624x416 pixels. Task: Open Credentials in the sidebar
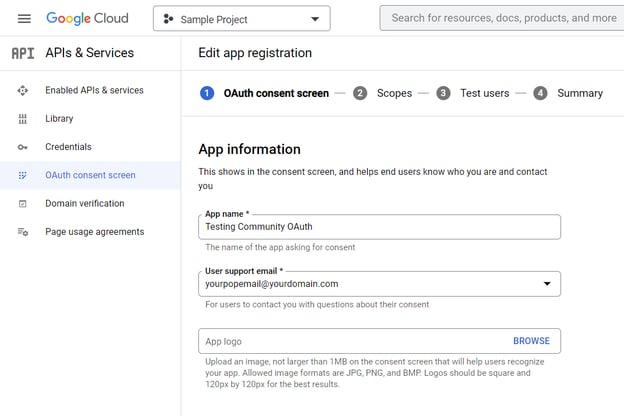point(68,147)
